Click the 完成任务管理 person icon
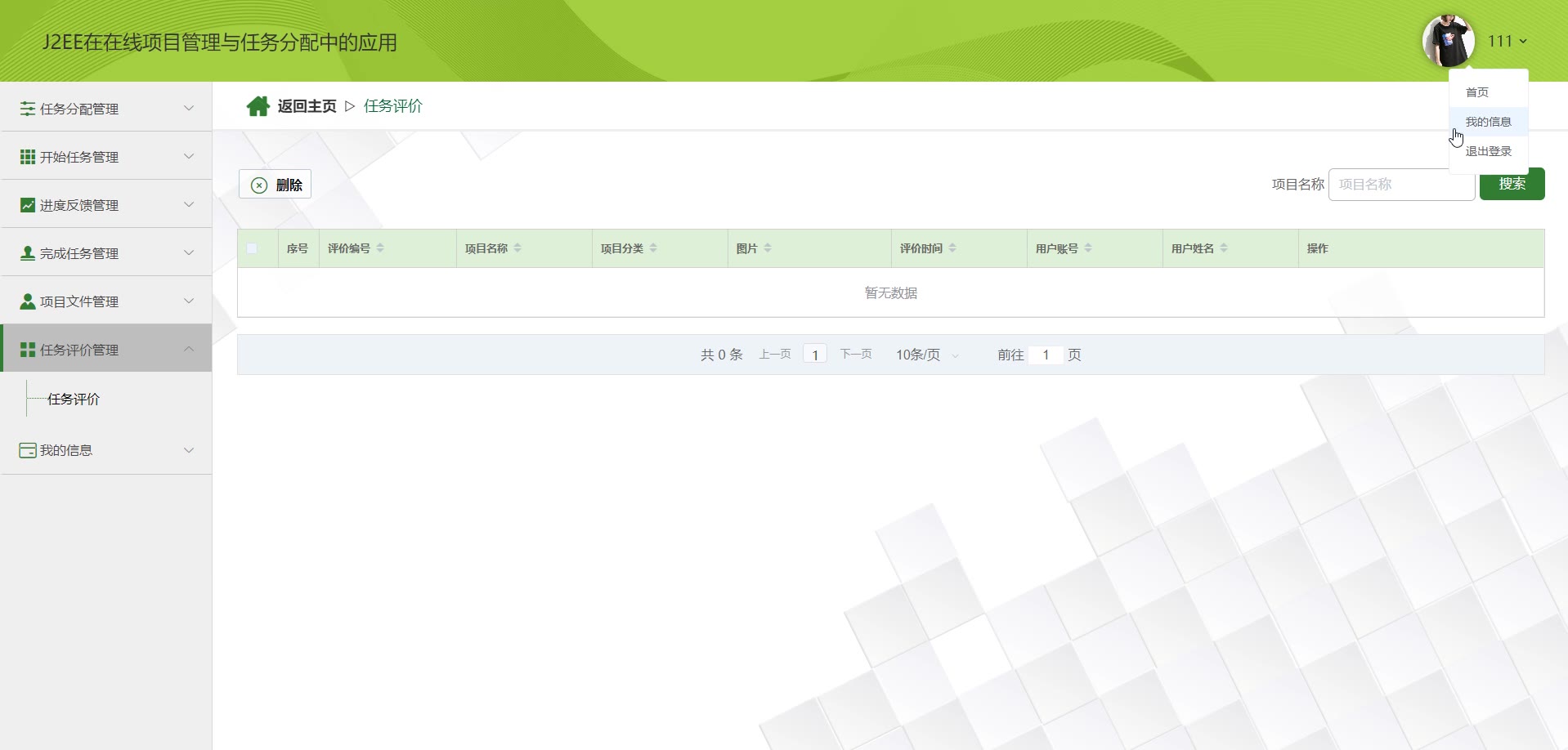This screenshot has width=1568, height=750. coord(28,252)
